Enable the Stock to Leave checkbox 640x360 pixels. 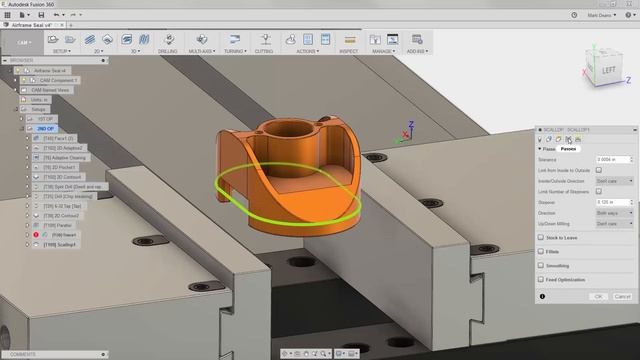coord(541,238)
